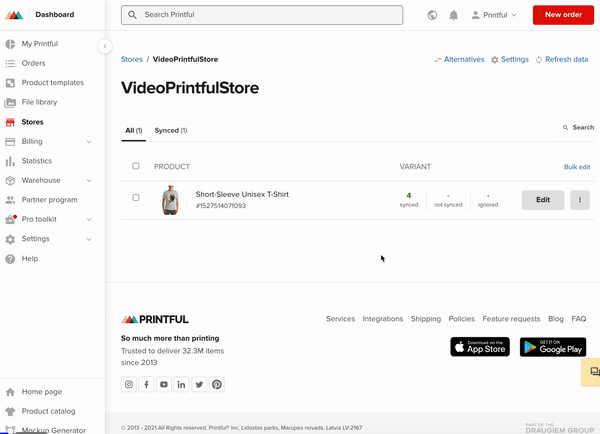Open Partner program people icon
Viewport: 600px width, 434px height.
click(x=10, y=200)
